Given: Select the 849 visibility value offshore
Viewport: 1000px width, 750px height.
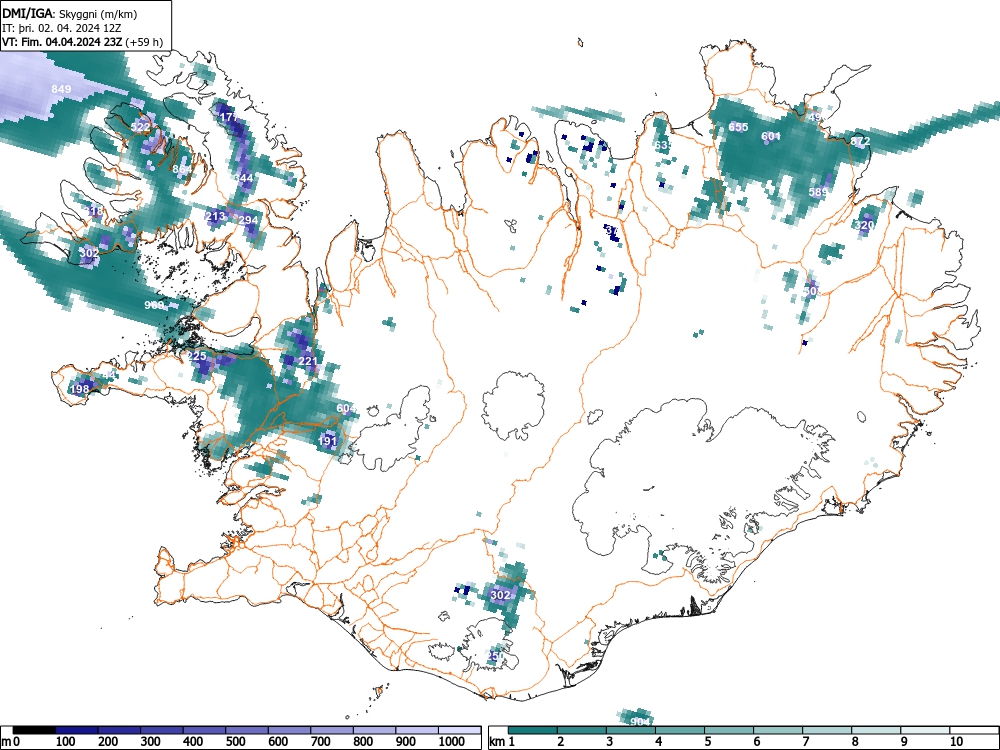Looking at the screenshot, I should tap(61, 89).
